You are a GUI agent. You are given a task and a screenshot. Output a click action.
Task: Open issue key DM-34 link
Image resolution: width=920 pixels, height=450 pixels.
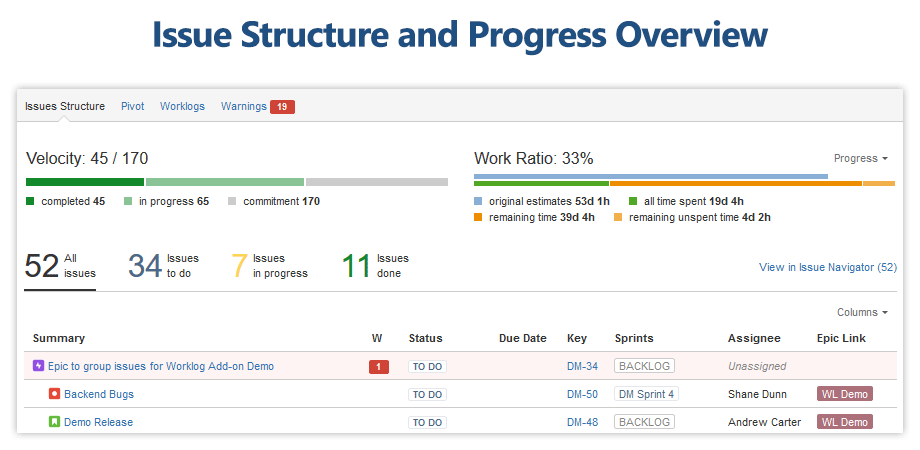tap(582, 366)
